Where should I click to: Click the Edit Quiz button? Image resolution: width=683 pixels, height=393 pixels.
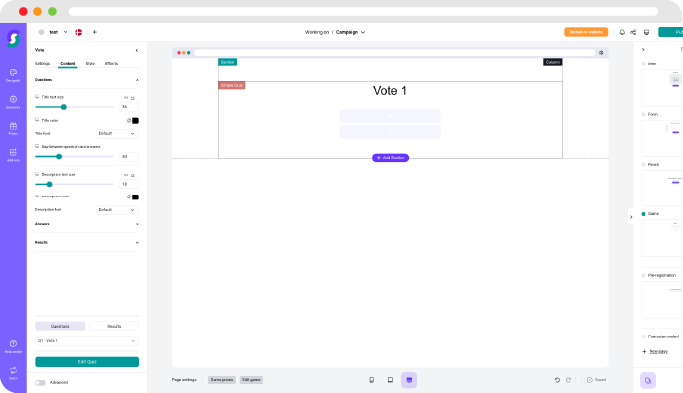[x=87, y=362]
